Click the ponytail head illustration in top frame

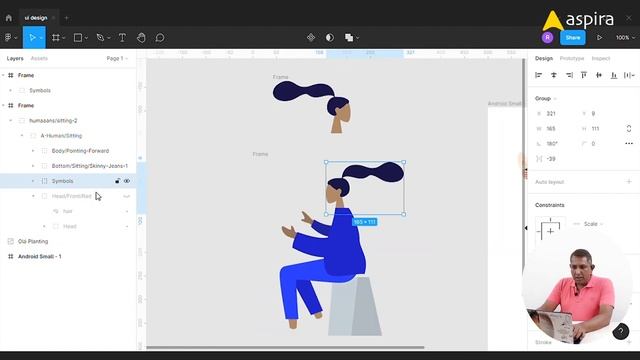click(312, 107)
